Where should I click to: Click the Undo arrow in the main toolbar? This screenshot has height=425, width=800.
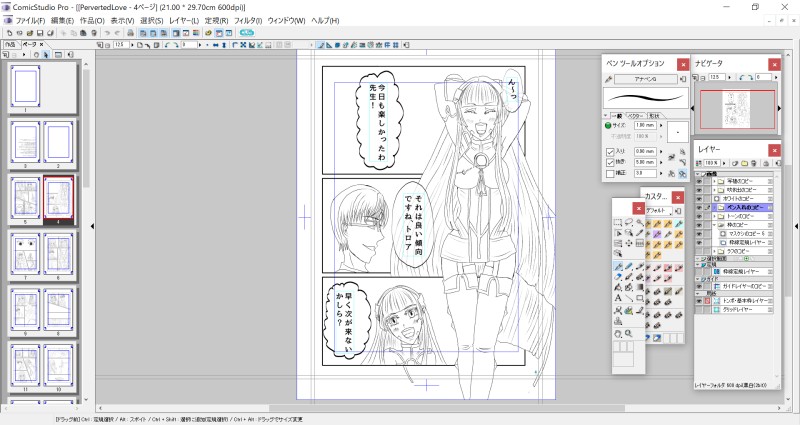pos(107,33)
